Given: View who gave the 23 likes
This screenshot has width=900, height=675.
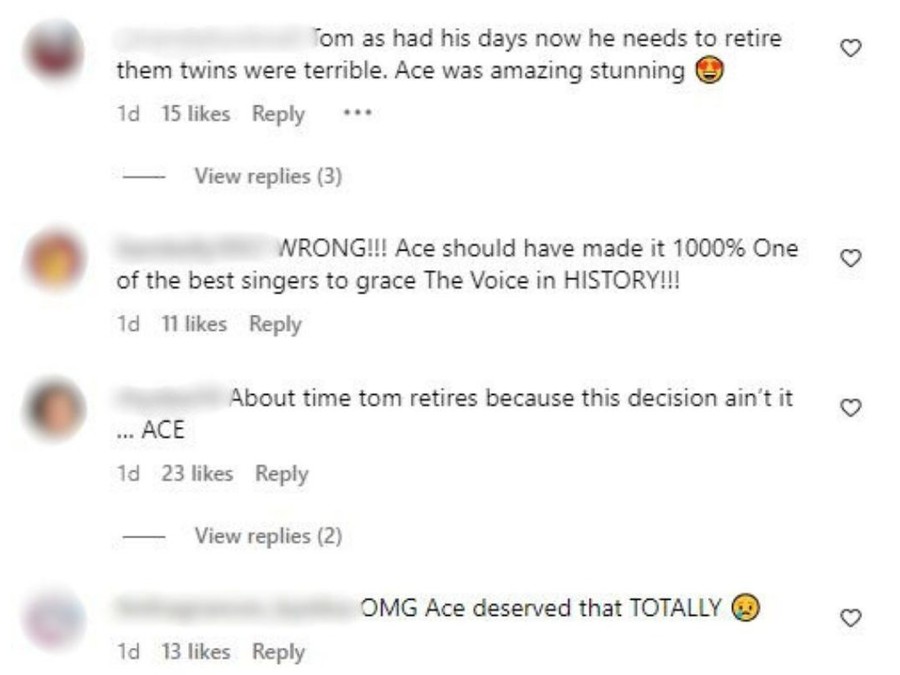Looking at the screenshot, I should click(x=198, y=474).
